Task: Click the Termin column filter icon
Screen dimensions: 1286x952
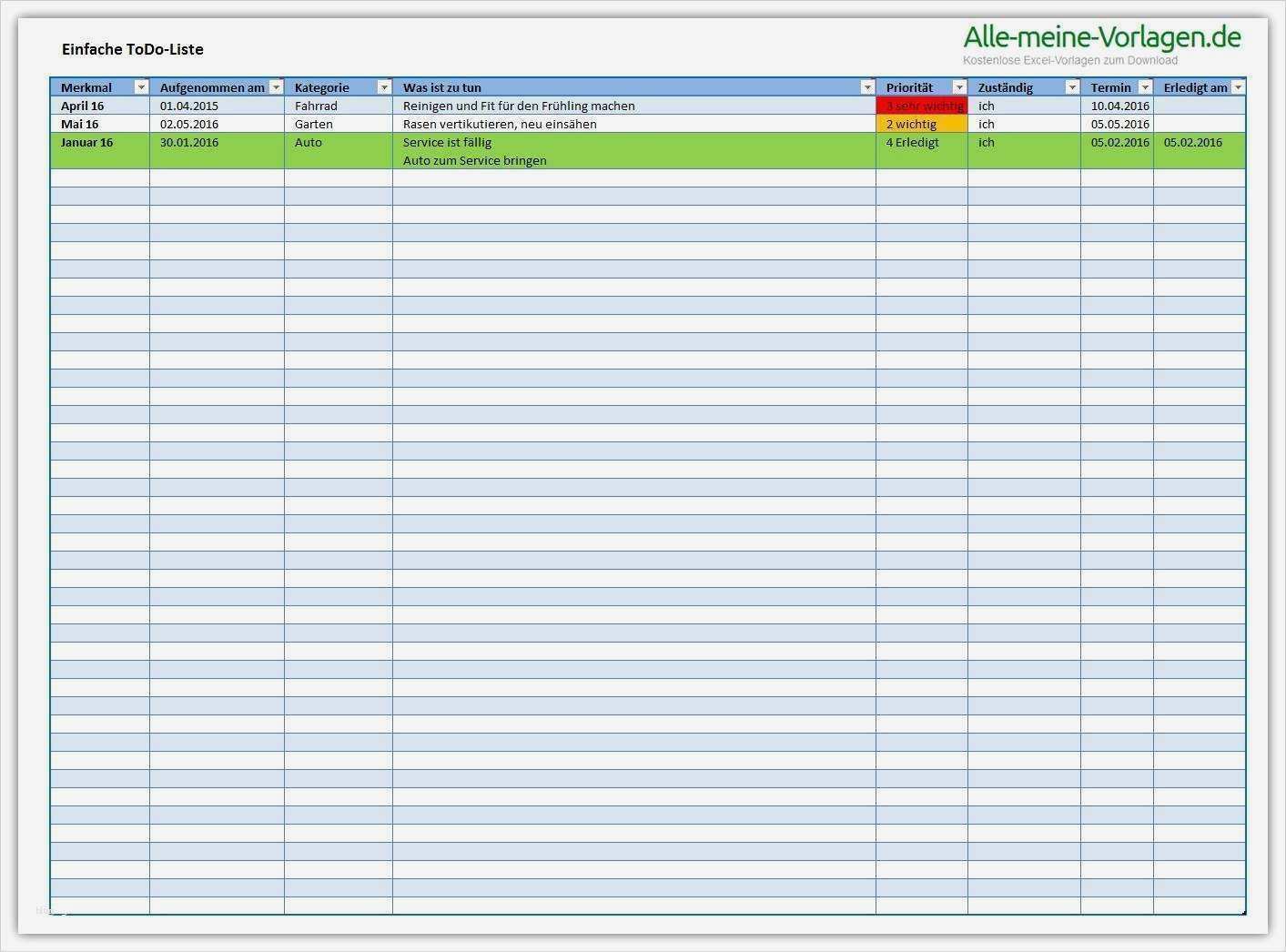Action: tap(1146, 87)
